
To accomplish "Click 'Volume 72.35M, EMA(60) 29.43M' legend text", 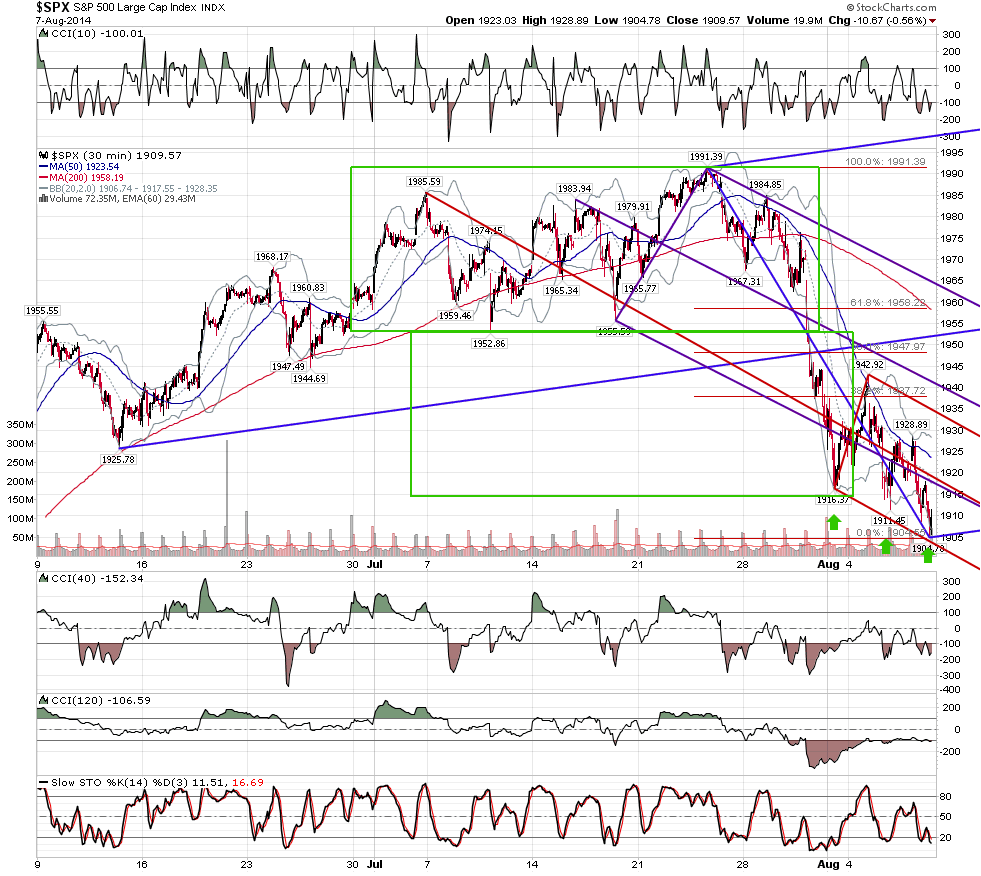I will coord(122,198).
